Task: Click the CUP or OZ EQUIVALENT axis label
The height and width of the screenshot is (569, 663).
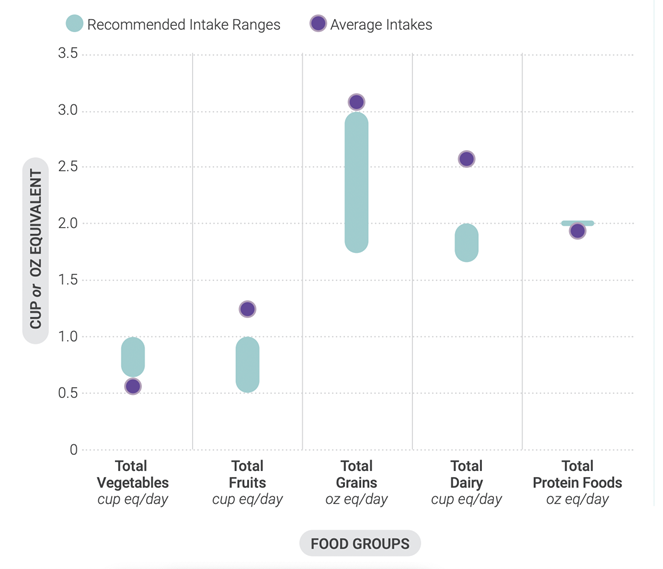Action: tap(36, 250)
